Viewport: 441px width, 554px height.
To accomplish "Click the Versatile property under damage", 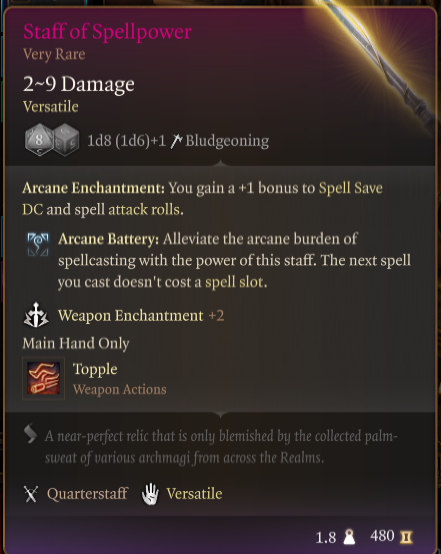I will tap(51, 107).
